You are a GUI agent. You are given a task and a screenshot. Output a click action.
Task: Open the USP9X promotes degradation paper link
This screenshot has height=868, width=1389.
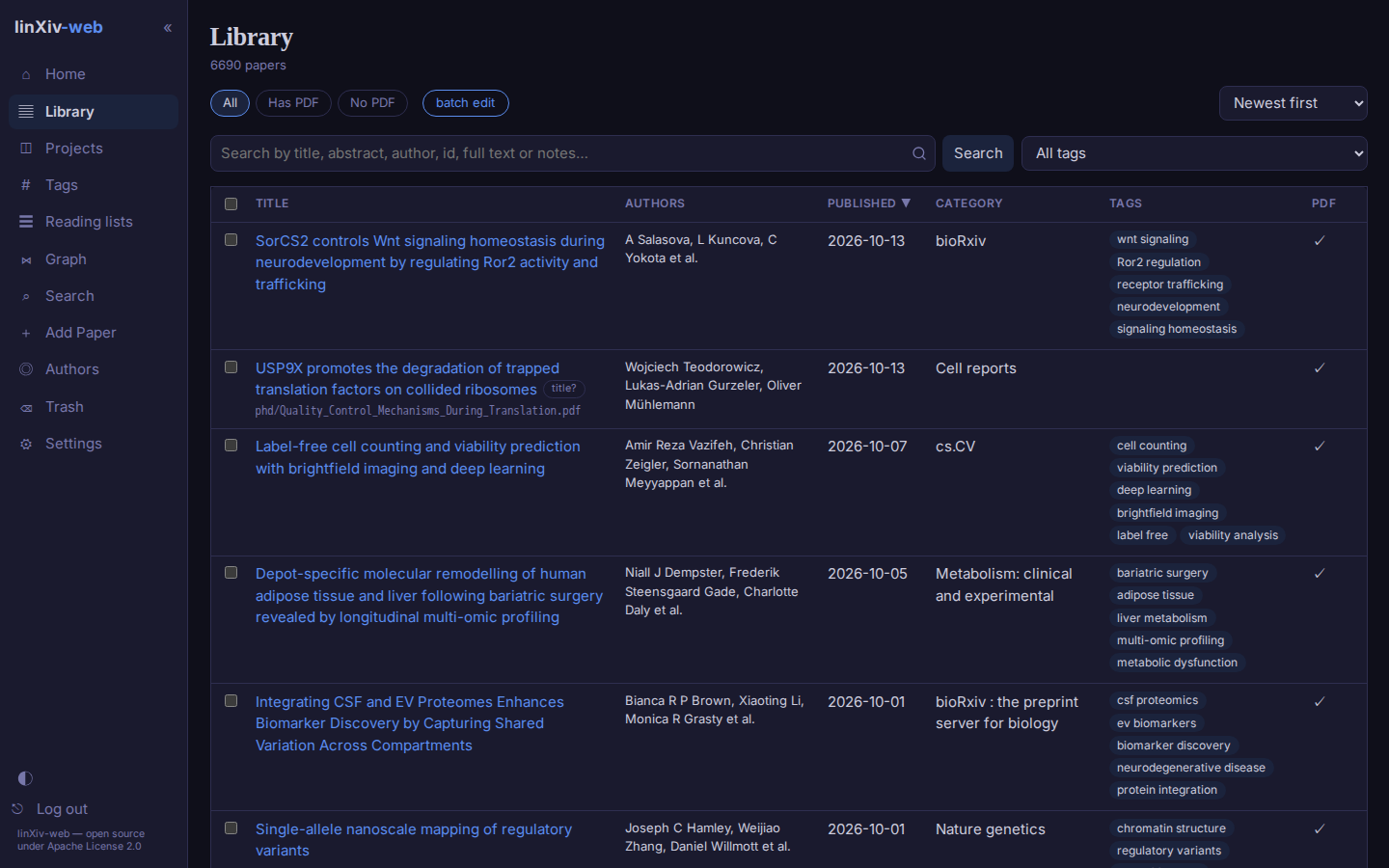click(x=407, y=379)
